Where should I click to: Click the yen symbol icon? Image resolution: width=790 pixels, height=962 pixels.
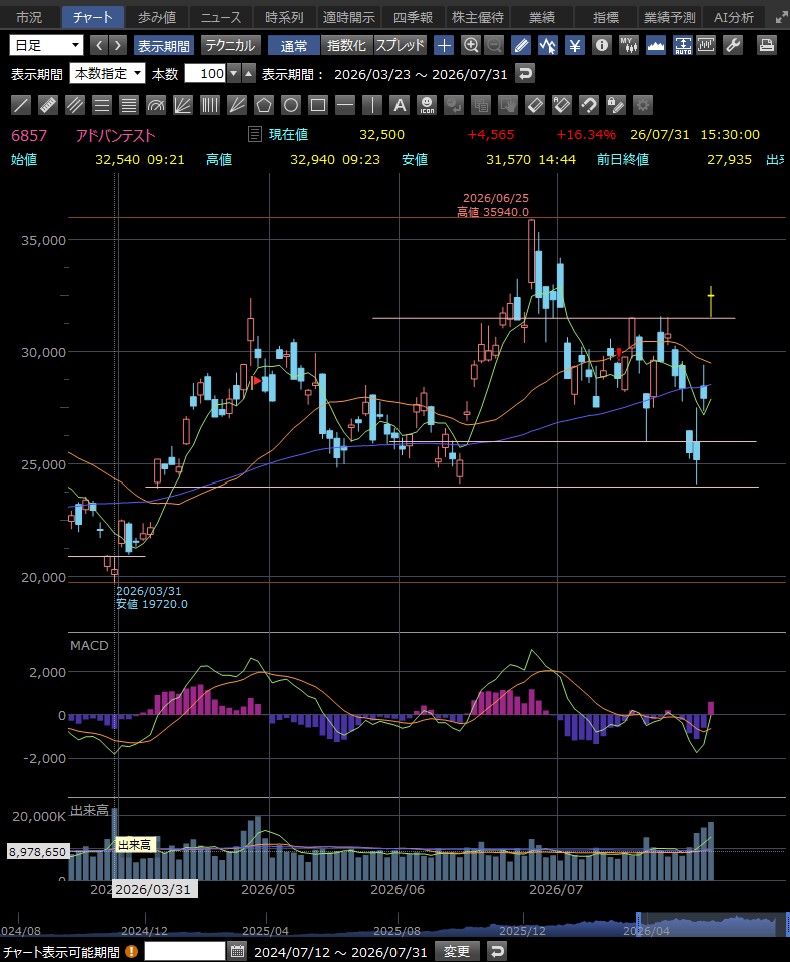click(575, 45)
